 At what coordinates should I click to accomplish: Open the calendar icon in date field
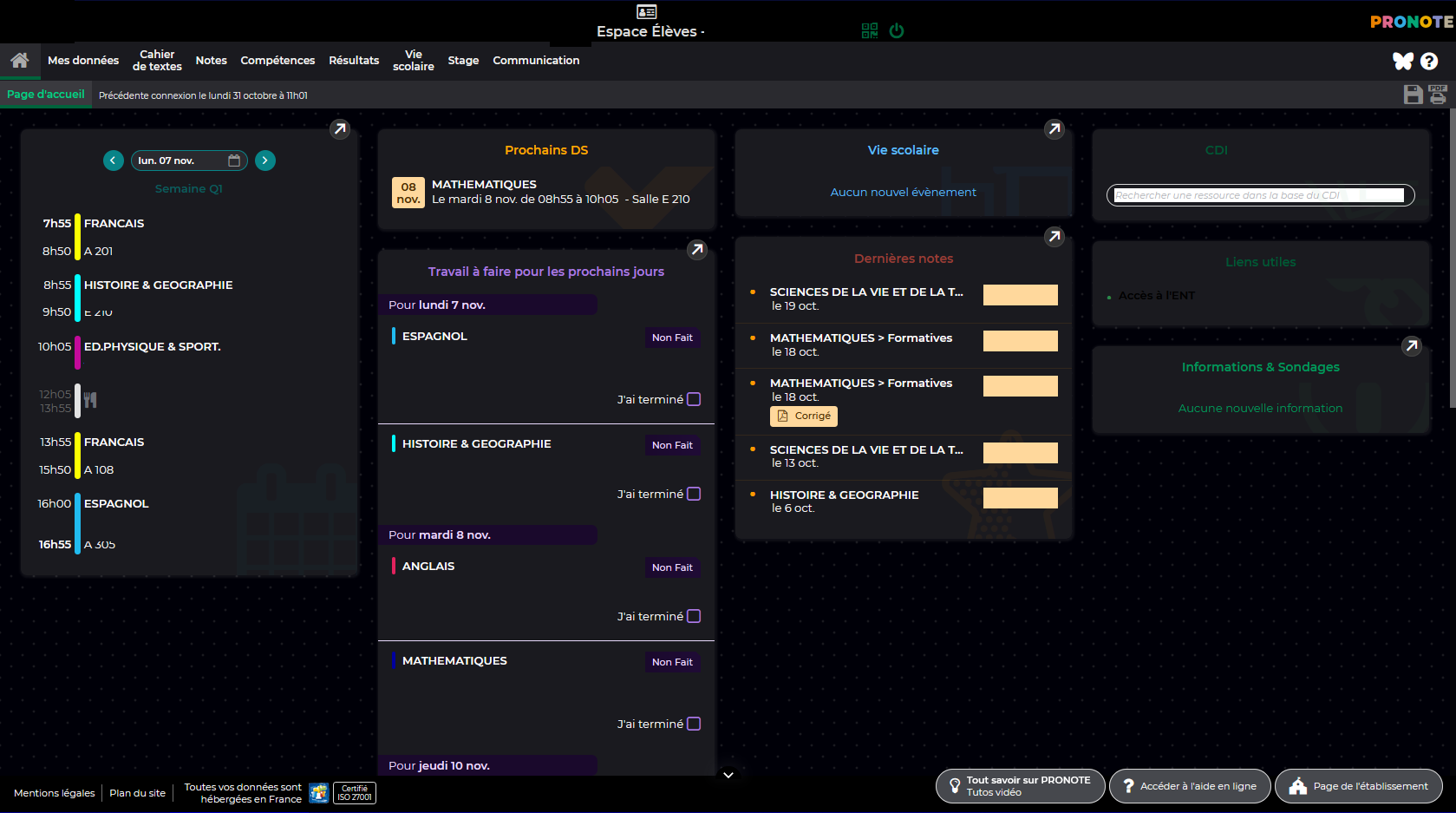[x=234, y=161]
